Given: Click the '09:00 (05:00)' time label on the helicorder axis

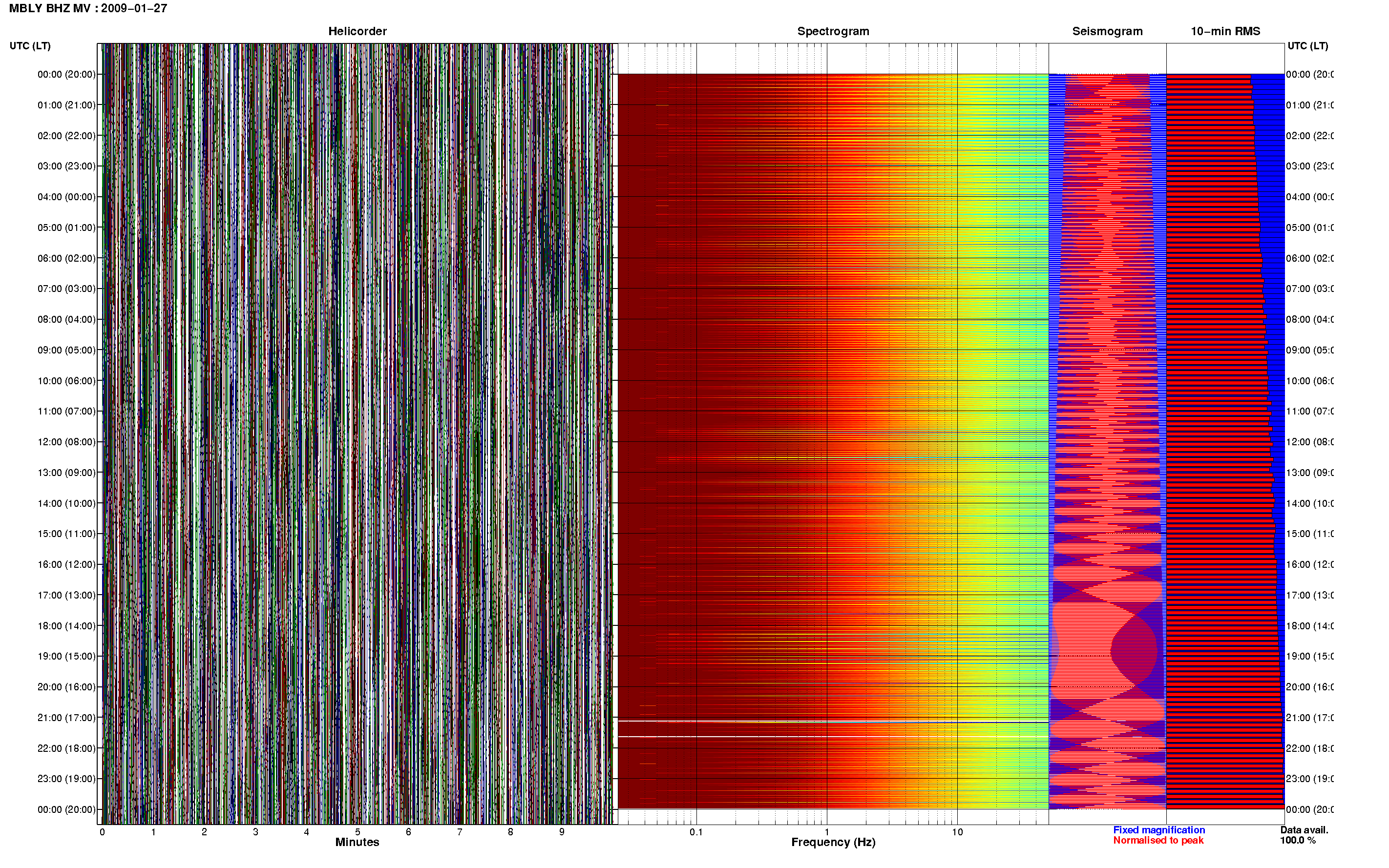Looking at the screenshot, I should (66, 350).
